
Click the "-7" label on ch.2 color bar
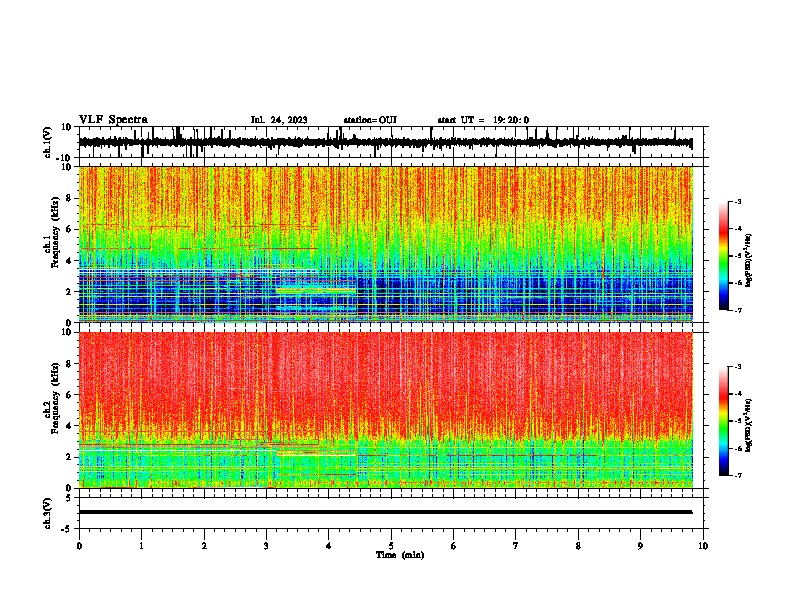click(737, 475)
